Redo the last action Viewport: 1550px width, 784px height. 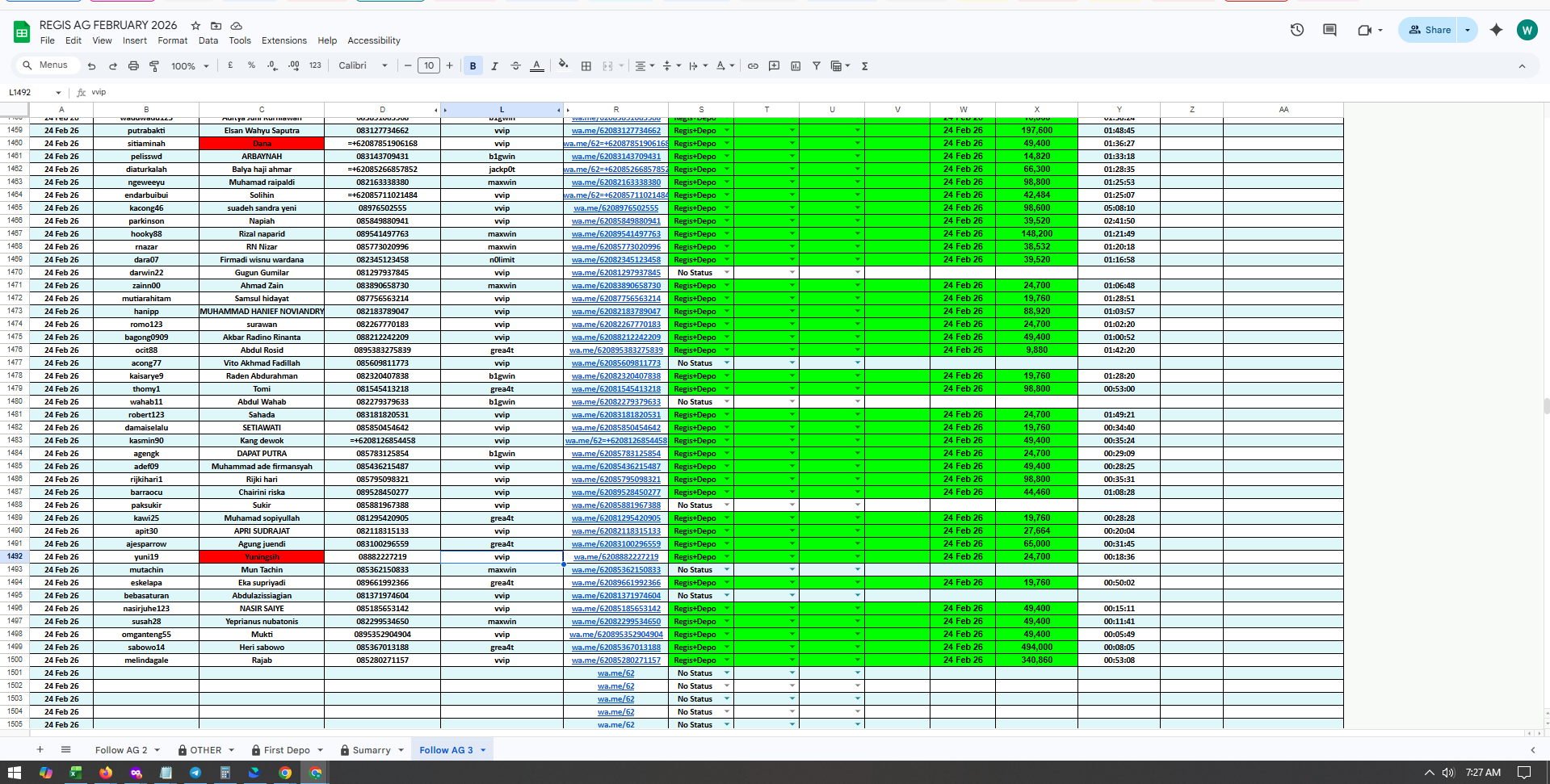click(x=112, y=66)
